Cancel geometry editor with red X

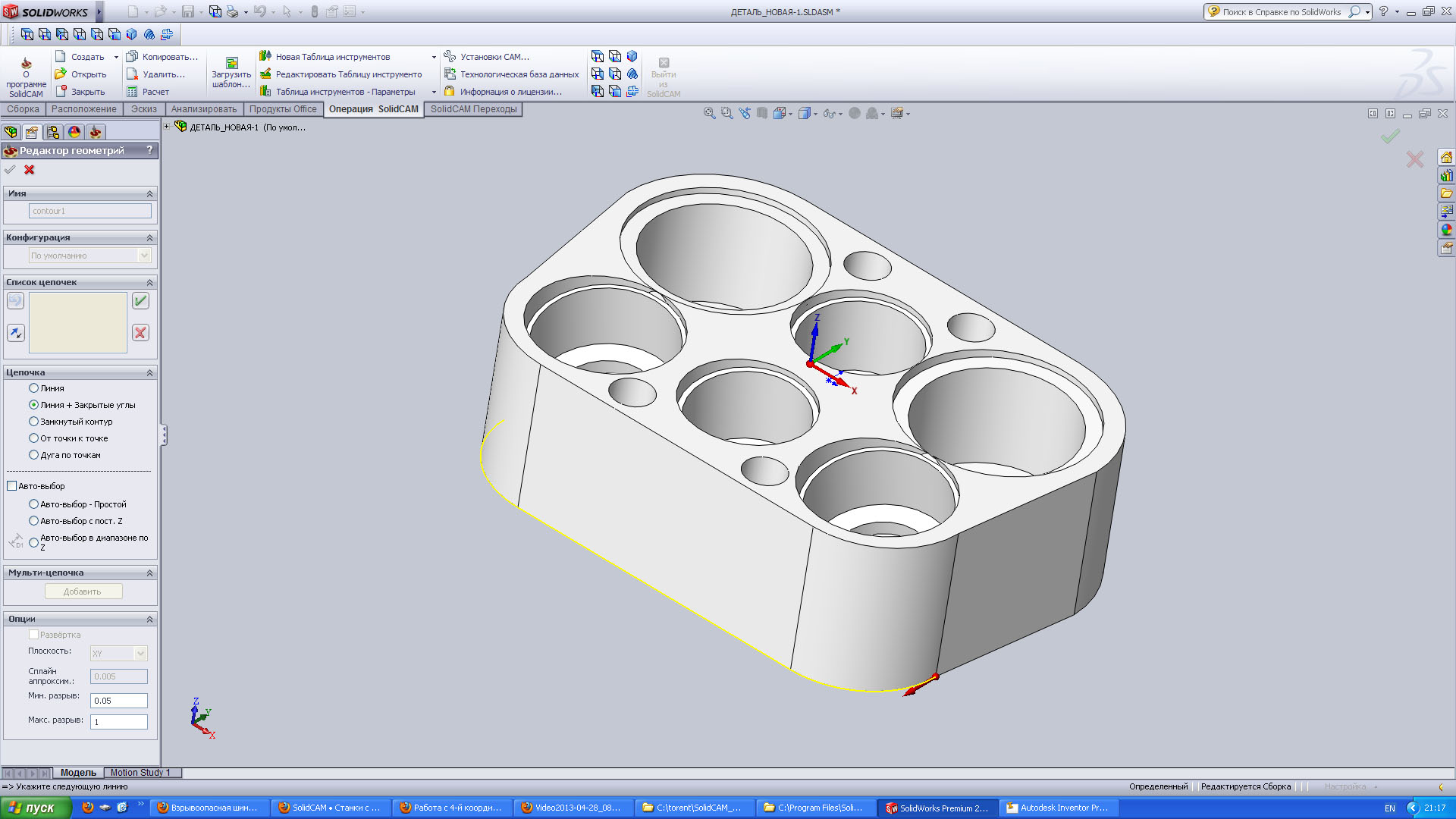[30, 170]
